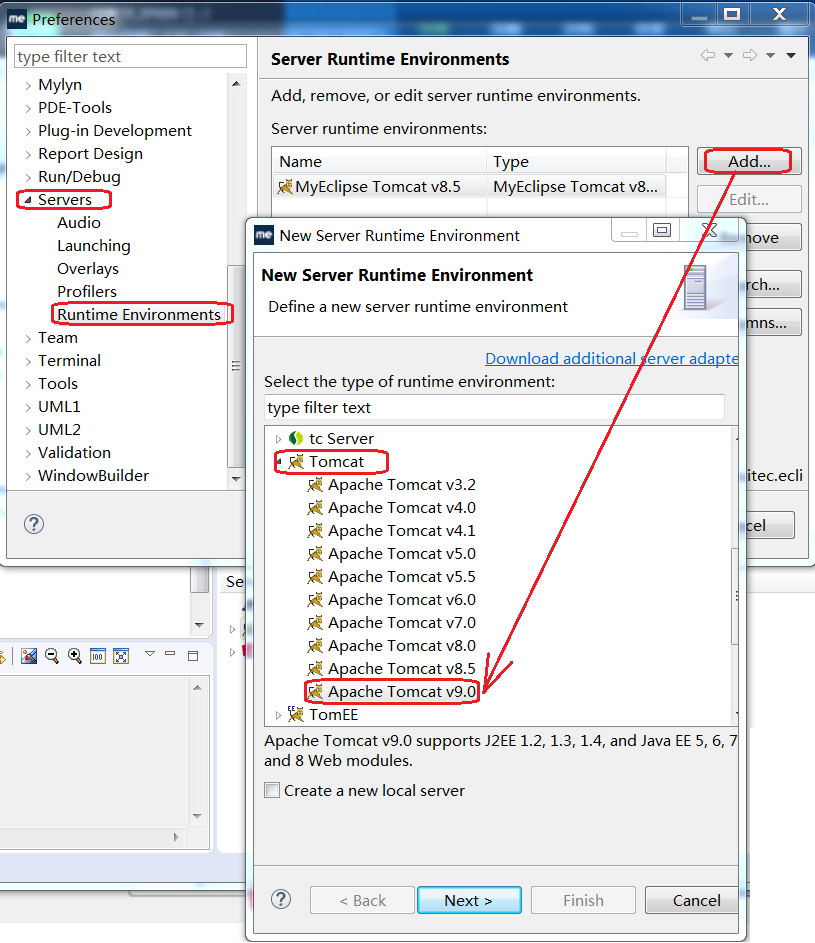815x943 pixels.
Task: Click the tc Server icon
Action: 295,438
